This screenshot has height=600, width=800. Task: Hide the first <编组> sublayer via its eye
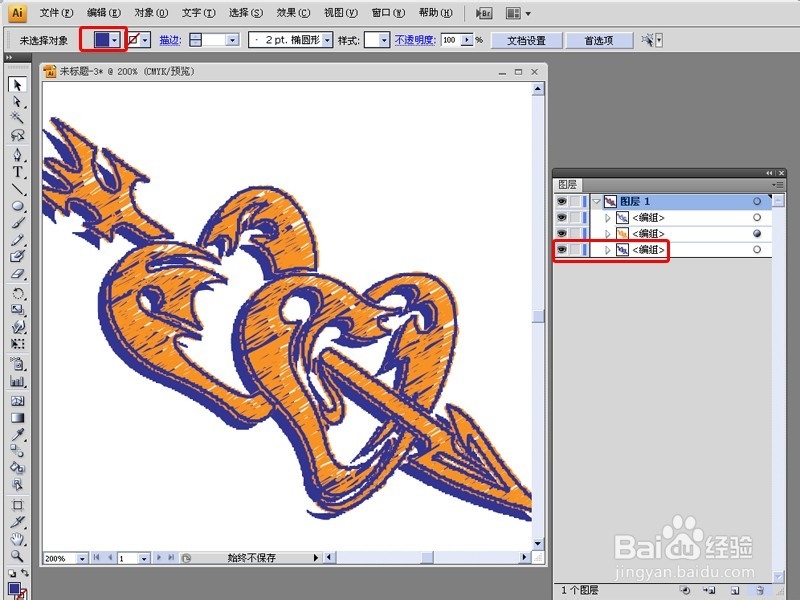click(561, 217)
